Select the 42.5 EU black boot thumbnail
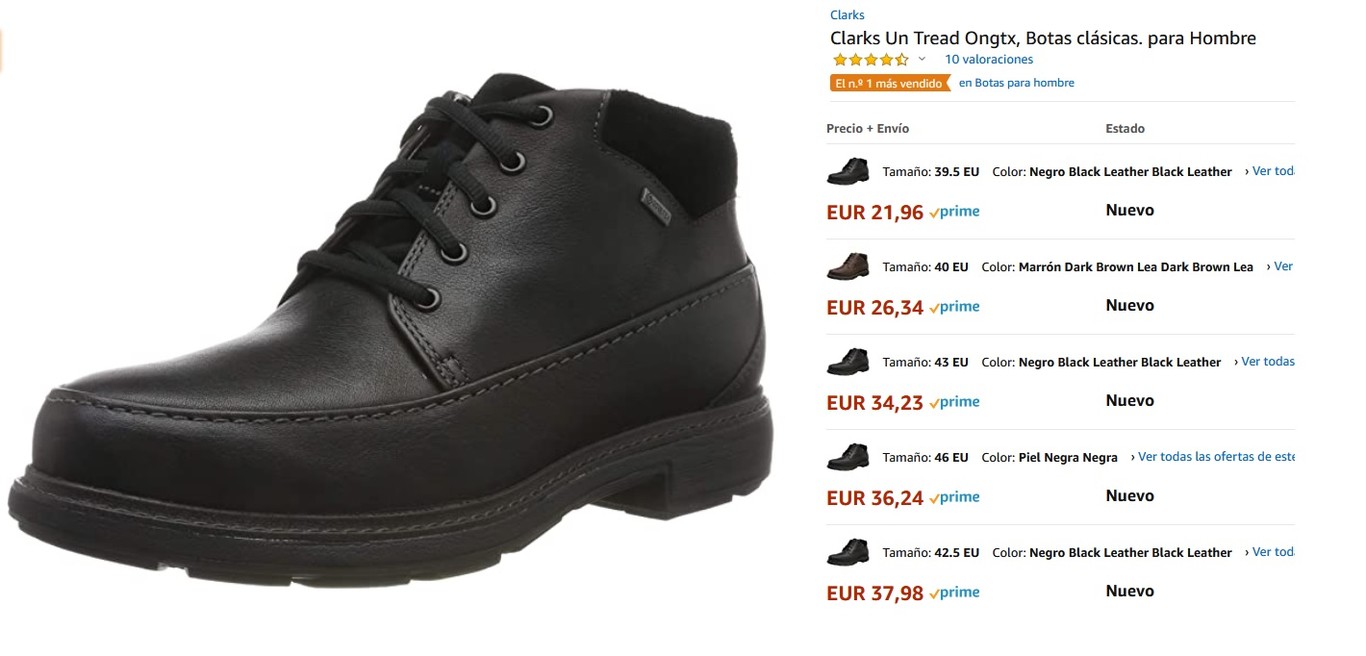1366x656 pixels. point(848,552)
